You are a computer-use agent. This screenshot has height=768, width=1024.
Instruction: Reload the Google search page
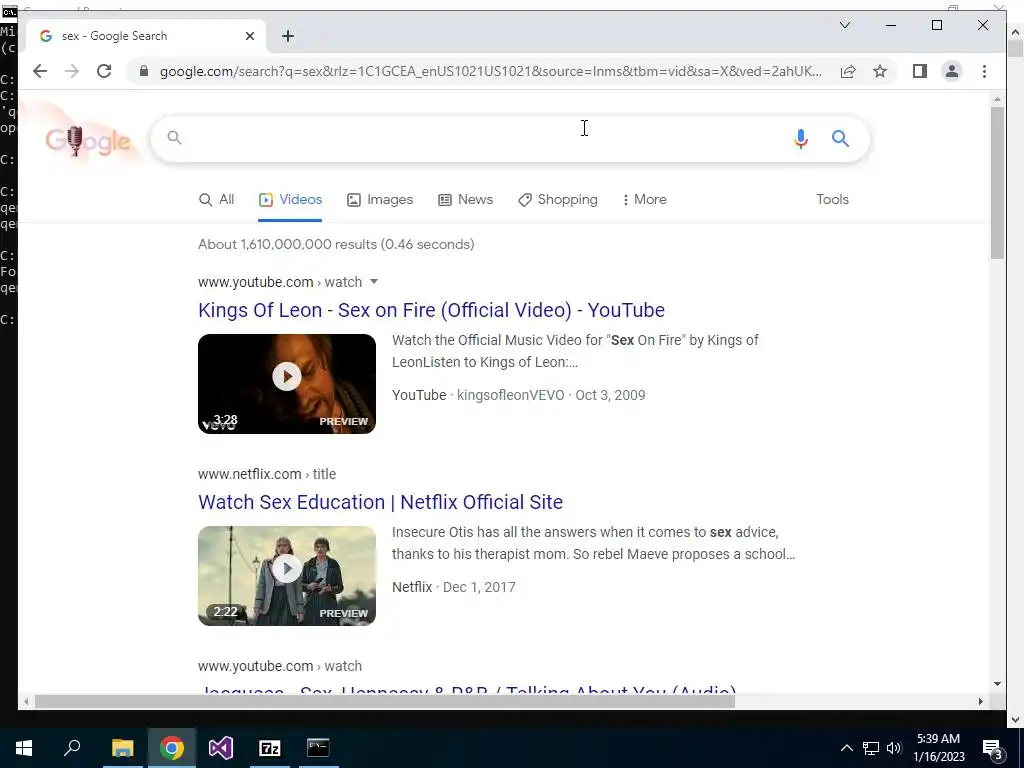(x=104, y=71)
